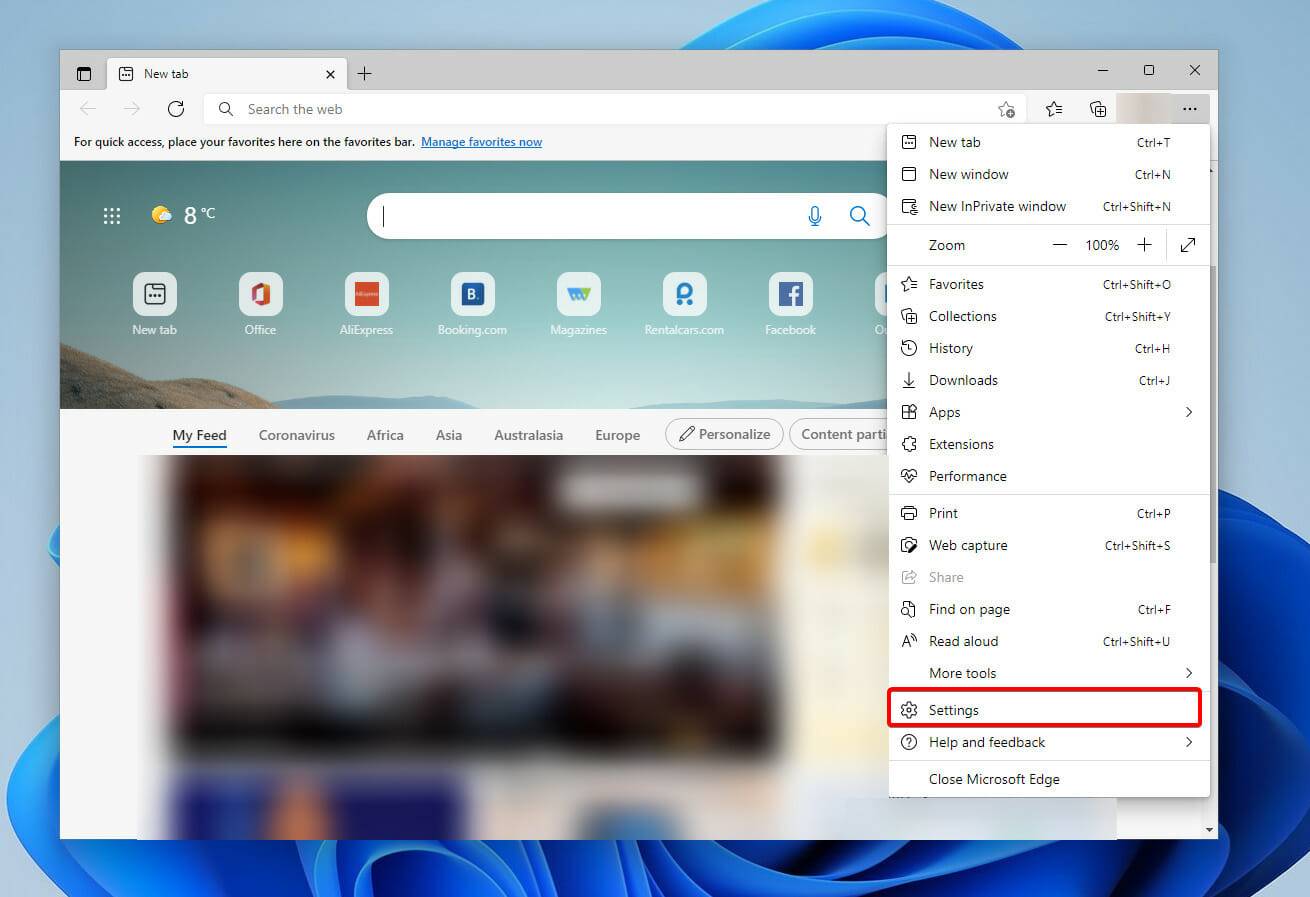Choose New InPrivate window
This screenshot has height=897, width=1310.
pyautogui.click(x=1048, y=206)
